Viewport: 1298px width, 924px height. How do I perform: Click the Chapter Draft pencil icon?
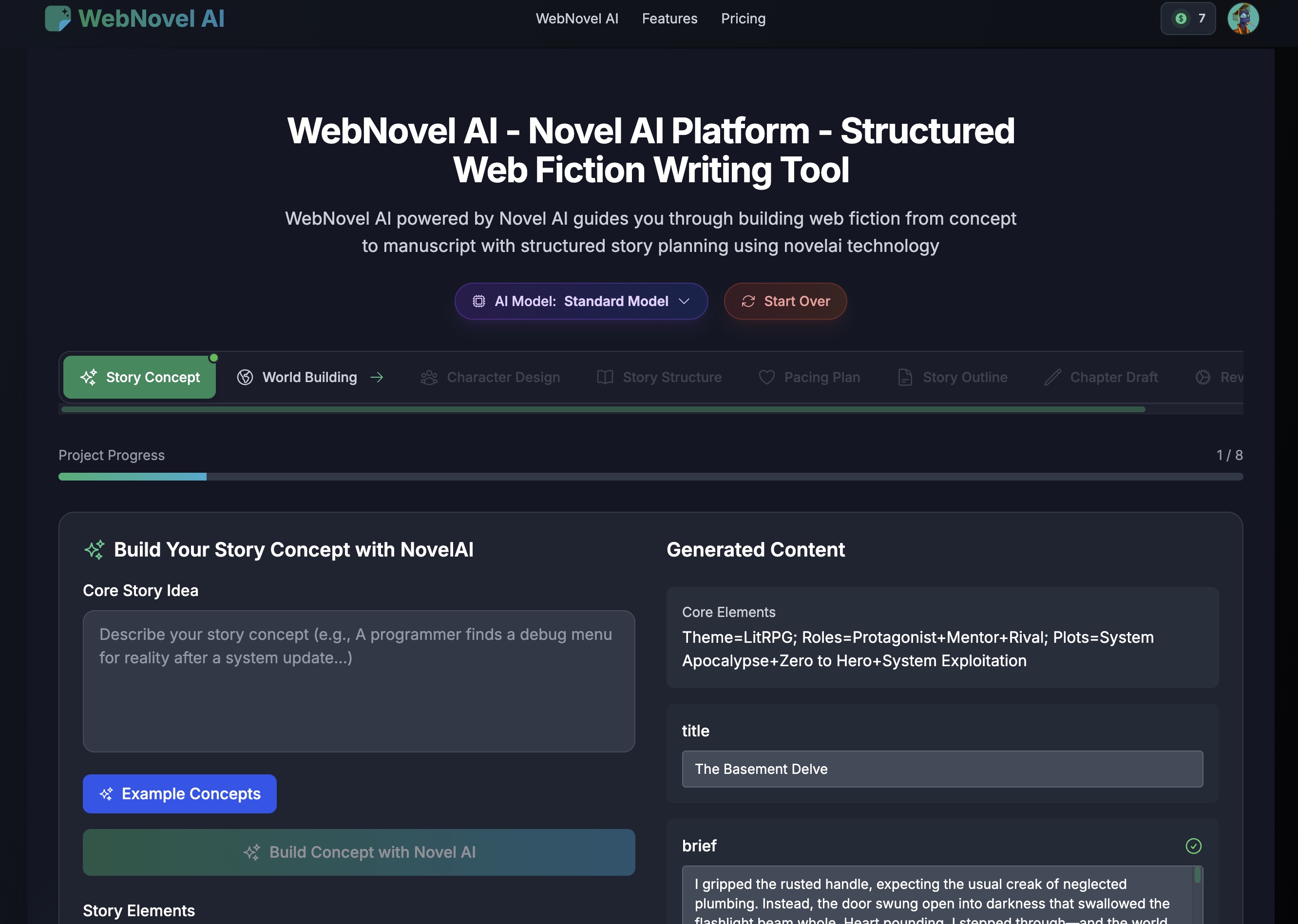tap(1052, 377)
